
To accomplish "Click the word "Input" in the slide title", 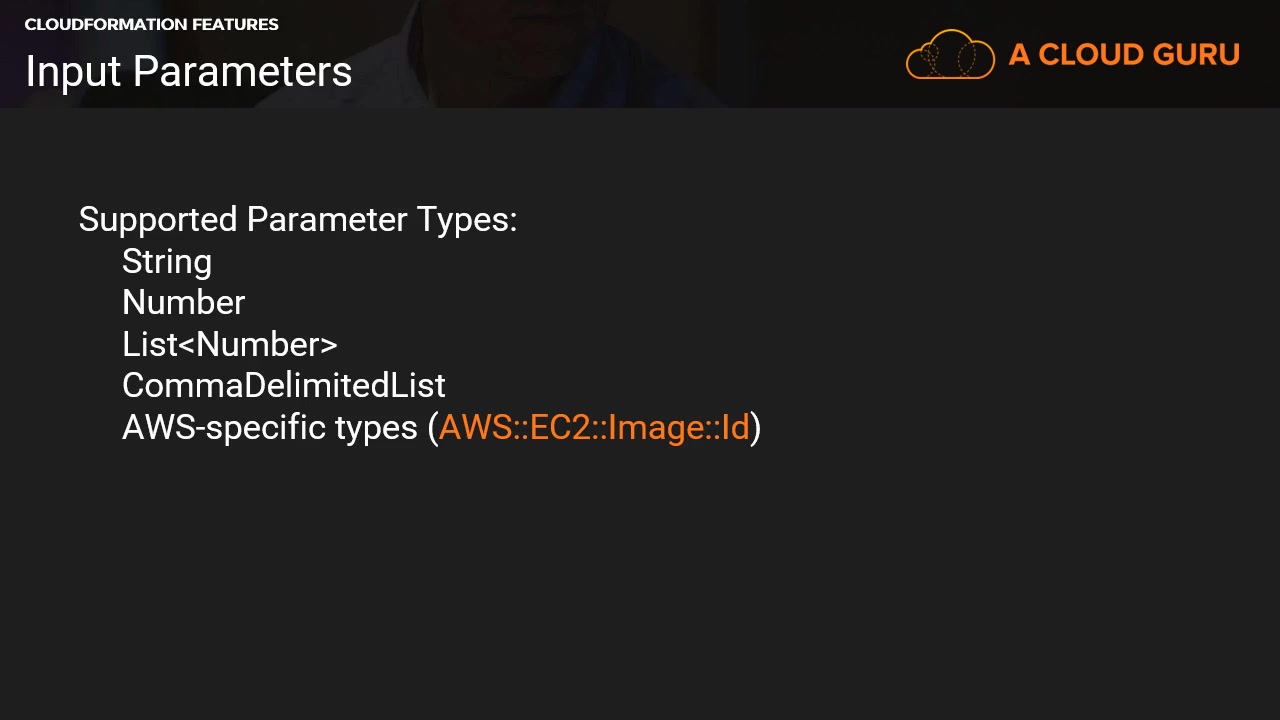I will click(x=73, y=72).
